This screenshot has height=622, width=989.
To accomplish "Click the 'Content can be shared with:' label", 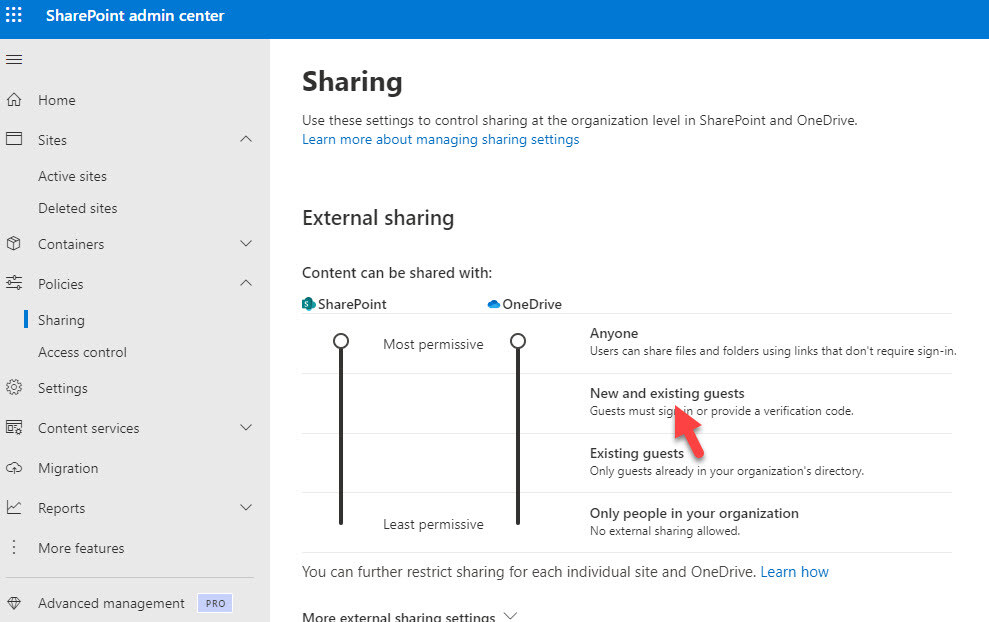I will click(x=397, y=273).
